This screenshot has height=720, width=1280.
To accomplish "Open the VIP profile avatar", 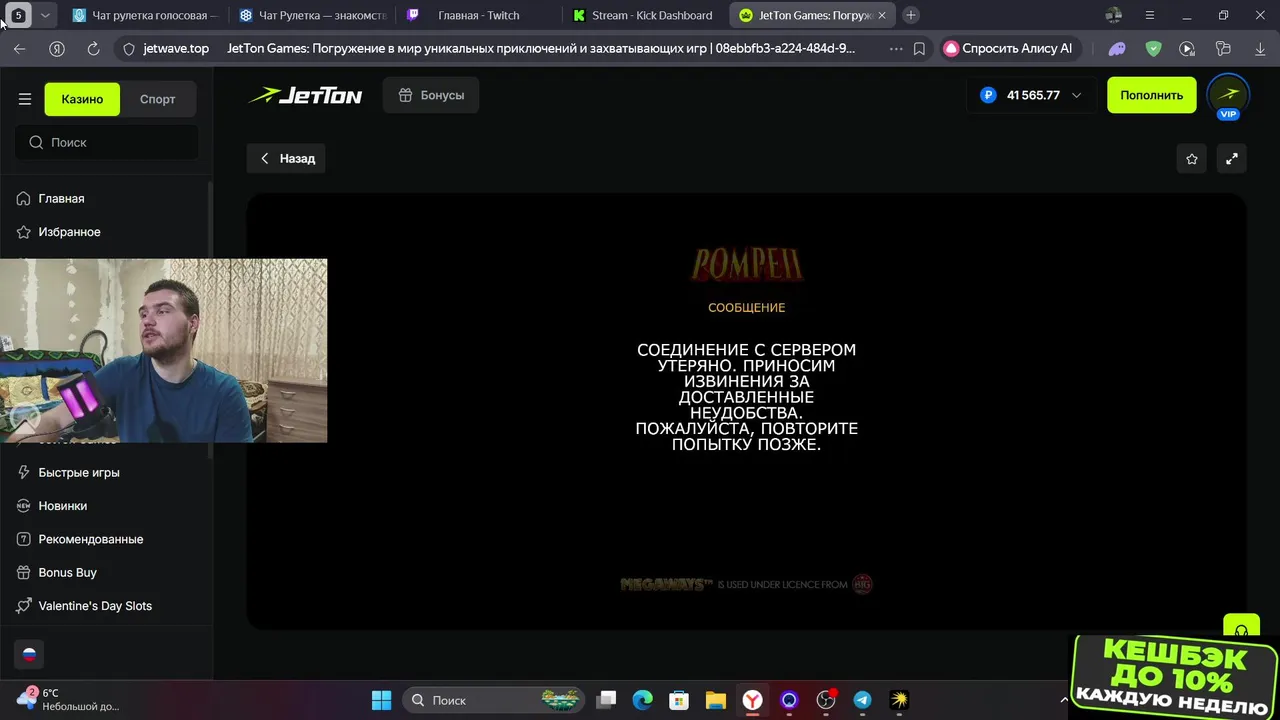I will pos(1228,96).
